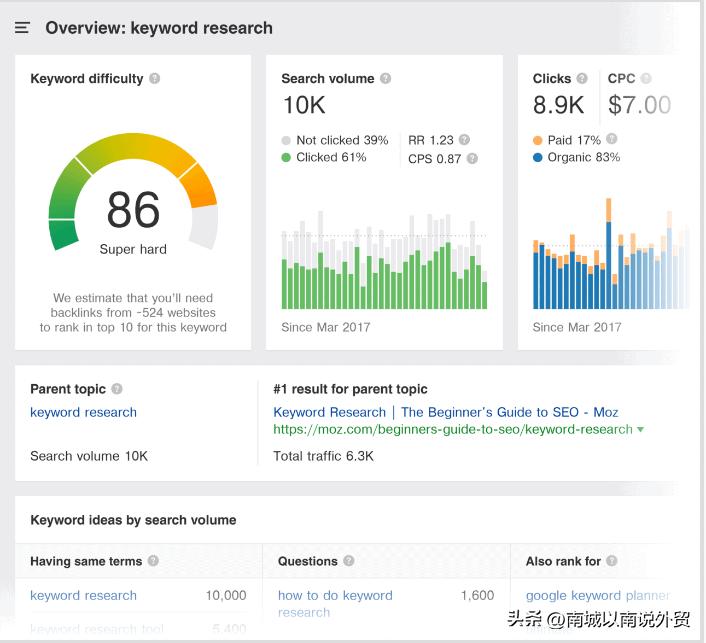
Task: Open the Moz Beginner's Guide result link
Action: (x=446, y=412)
